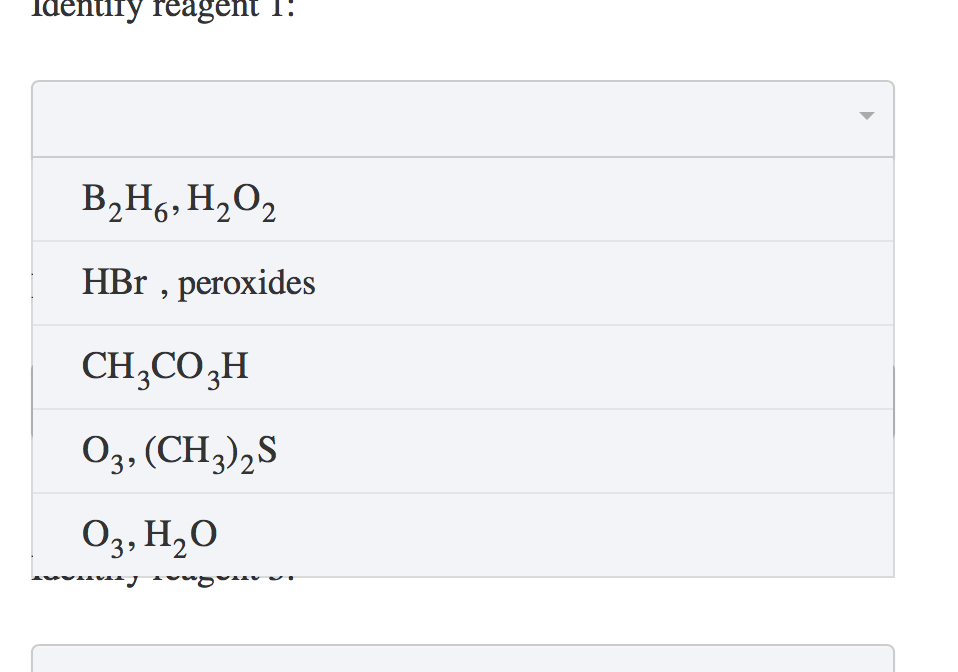Open the answer list via the dropdown triangle
The width and height of the screenshot is (958, 672).
tap(866, 116)
